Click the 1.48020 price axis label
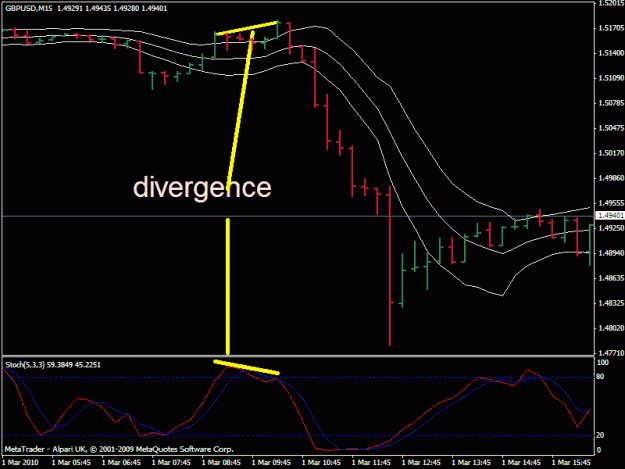625x469 pixels. (x=611, y=328)
